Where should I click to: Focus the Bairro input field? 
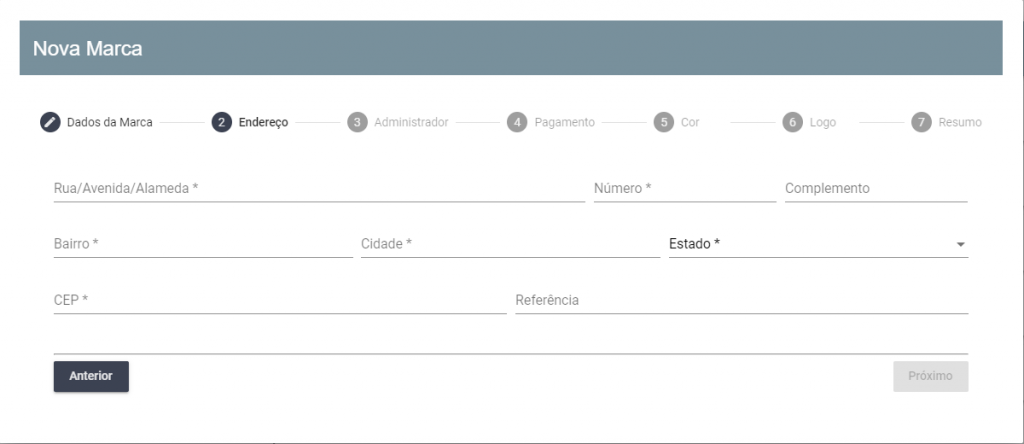(203, 244)
